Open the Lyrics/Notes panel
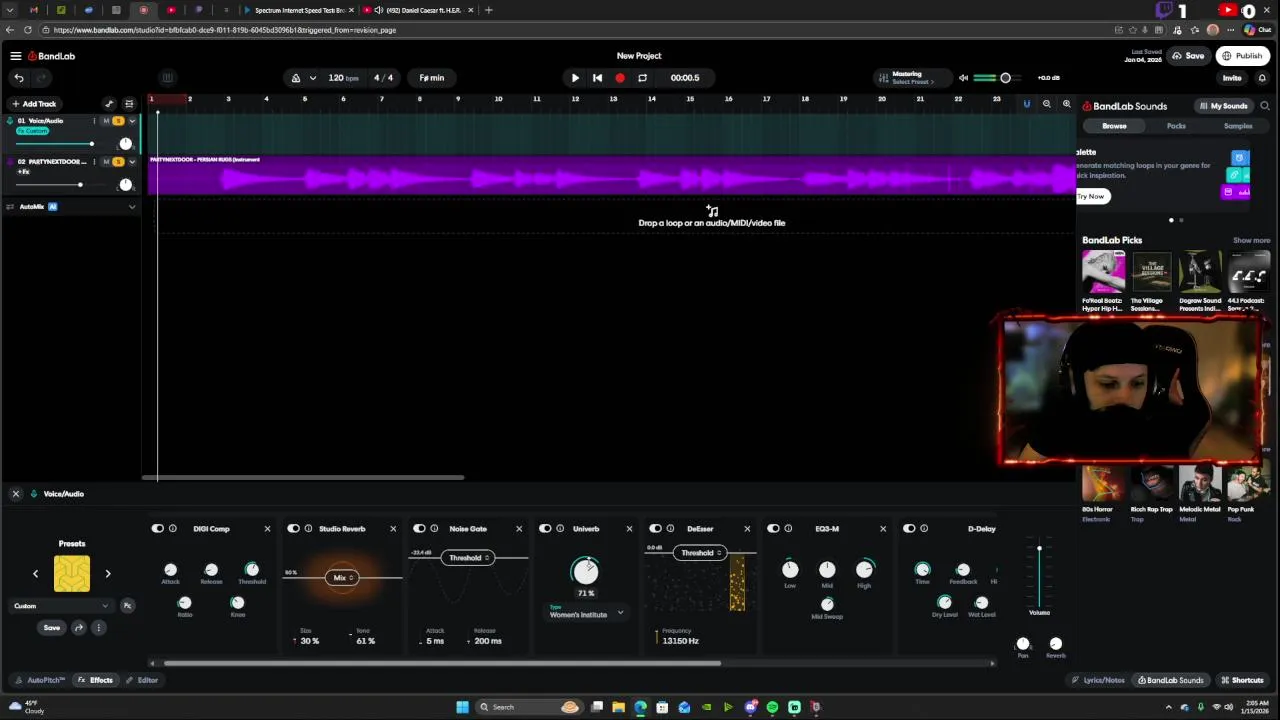The width and height of the screenshot is (1280, 720). 1098,680
